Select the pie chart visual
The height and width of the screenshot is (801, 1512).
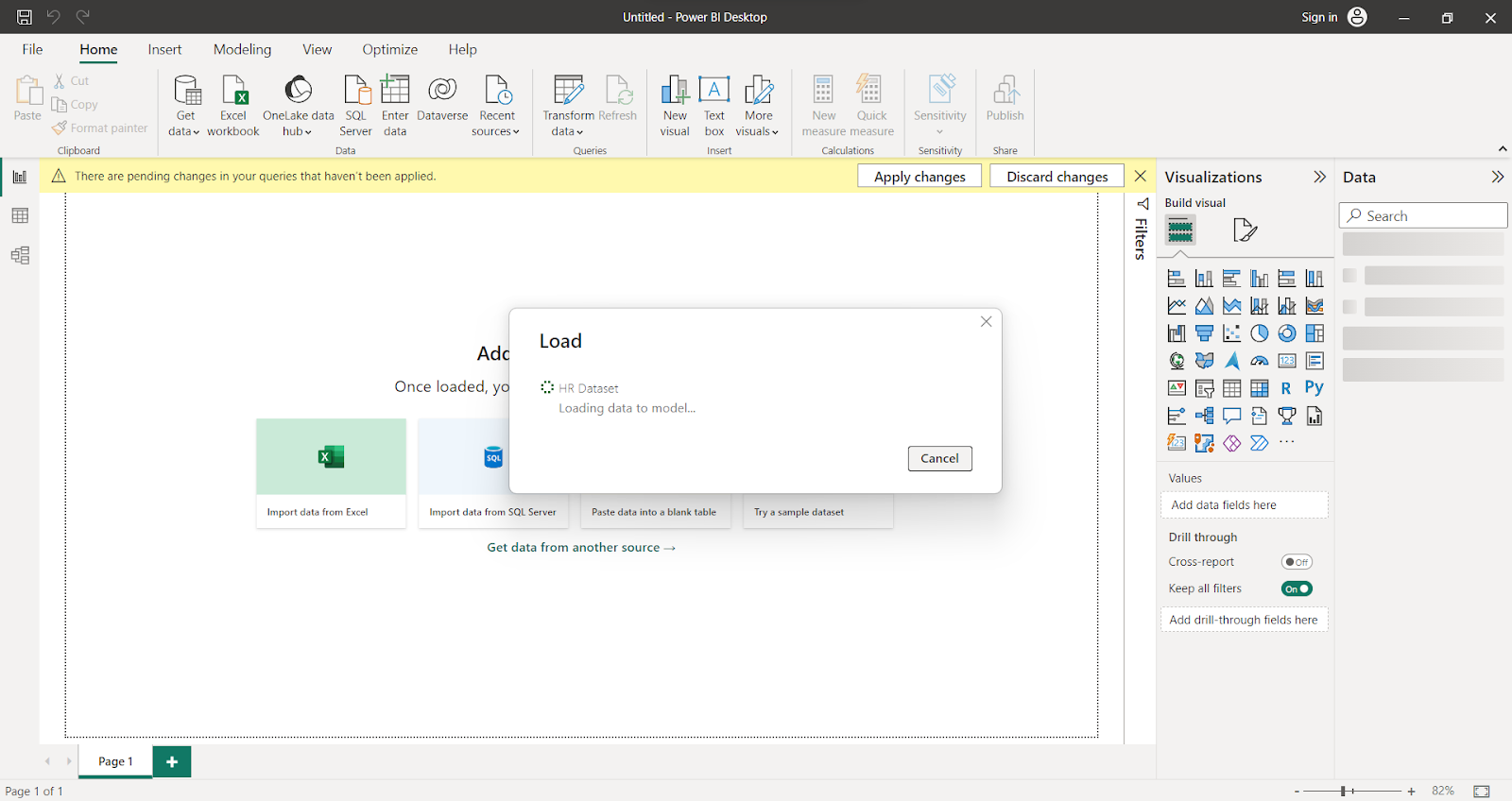(1260, 333)
